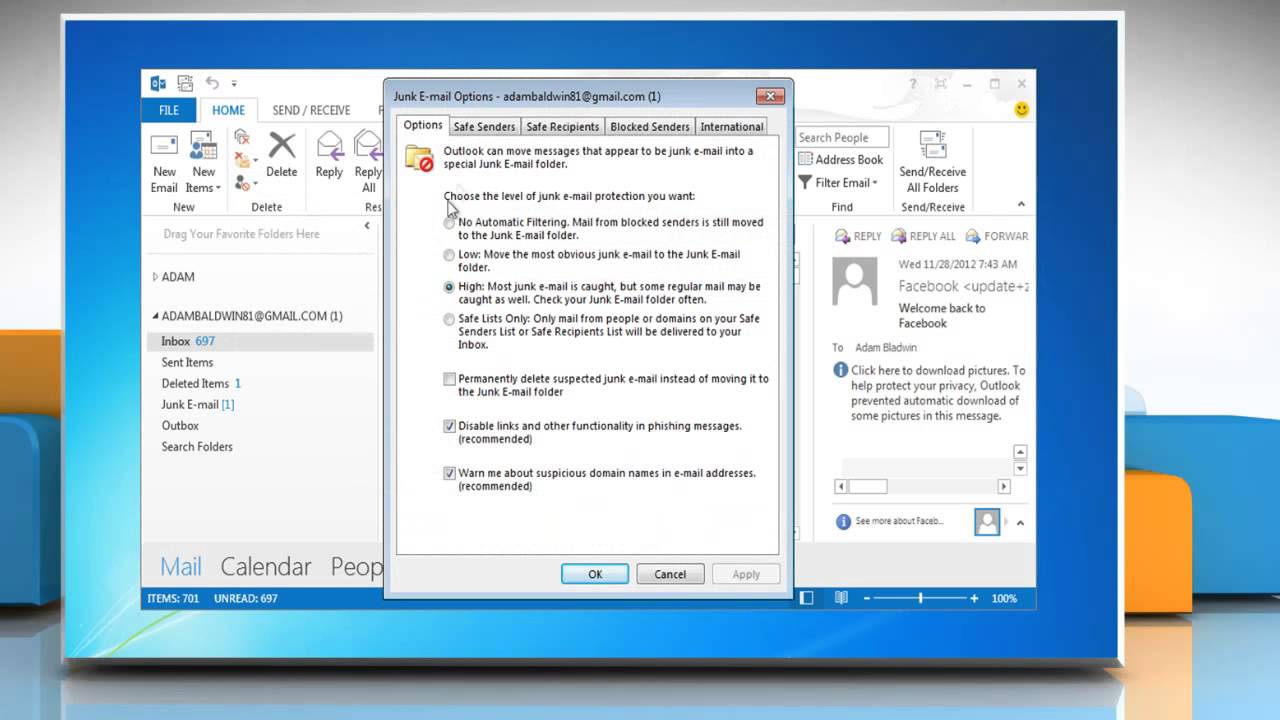Image resolution: width=1280 pixels, height=720 pixels.
Task: Open Outlook Help question mark icon
Action: tap(913, 84)
